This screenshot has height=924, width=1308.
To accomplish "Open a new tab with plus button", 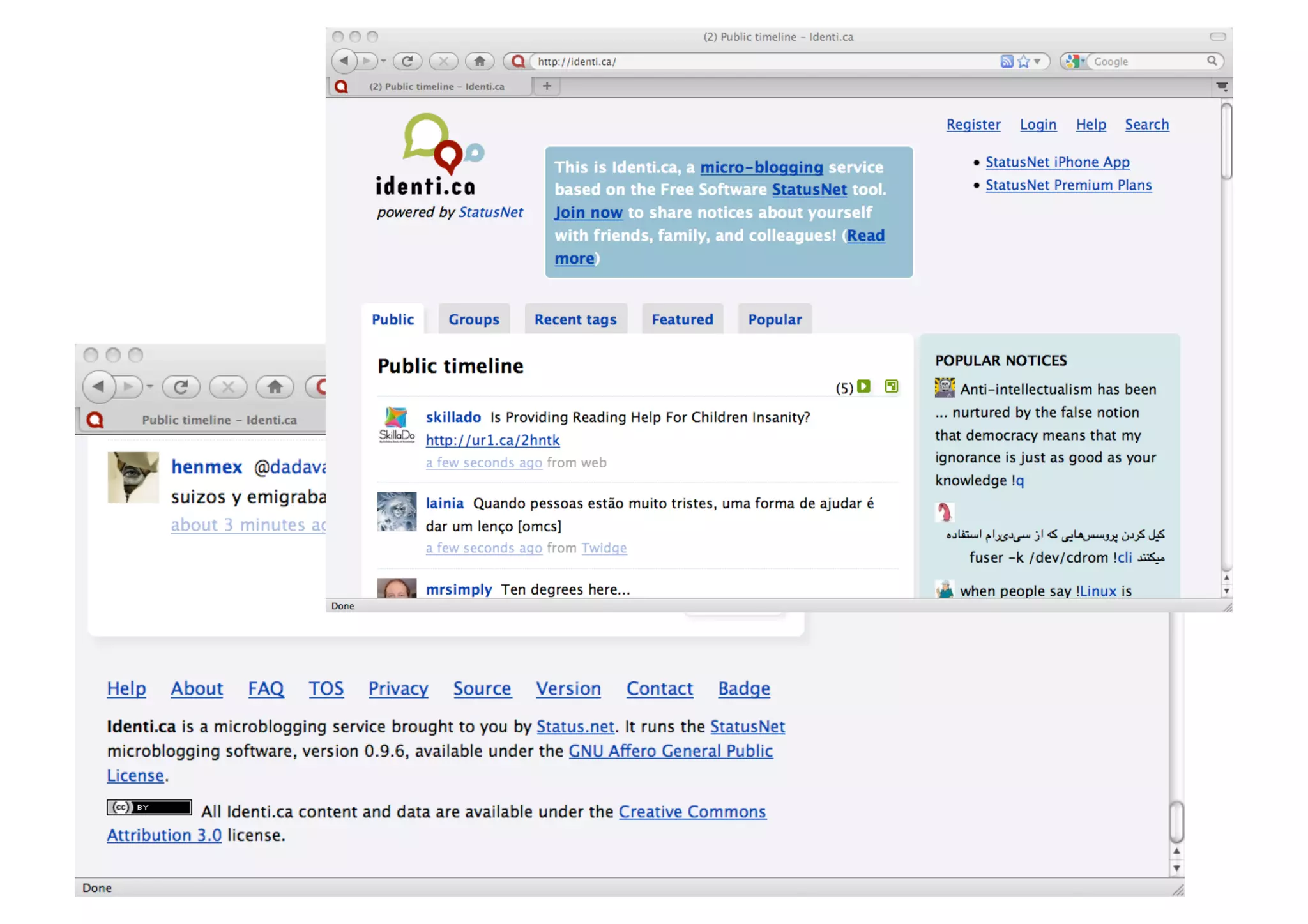I will (x=547, y=86).
